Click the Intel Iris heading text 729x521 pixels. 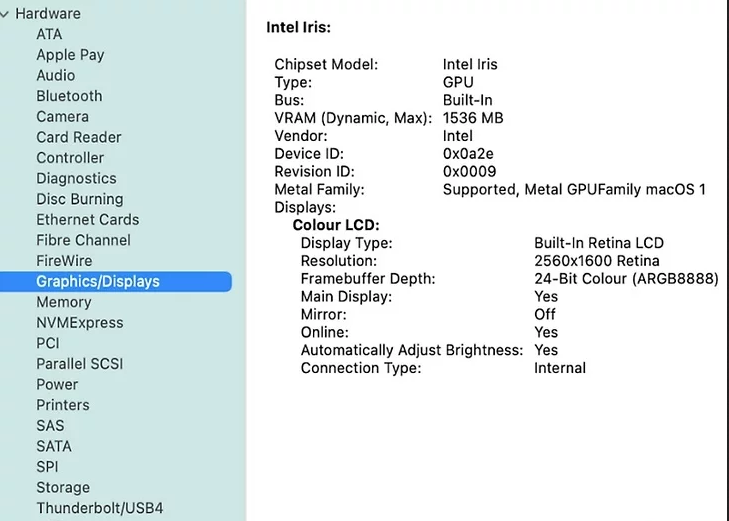pos(298,27)
